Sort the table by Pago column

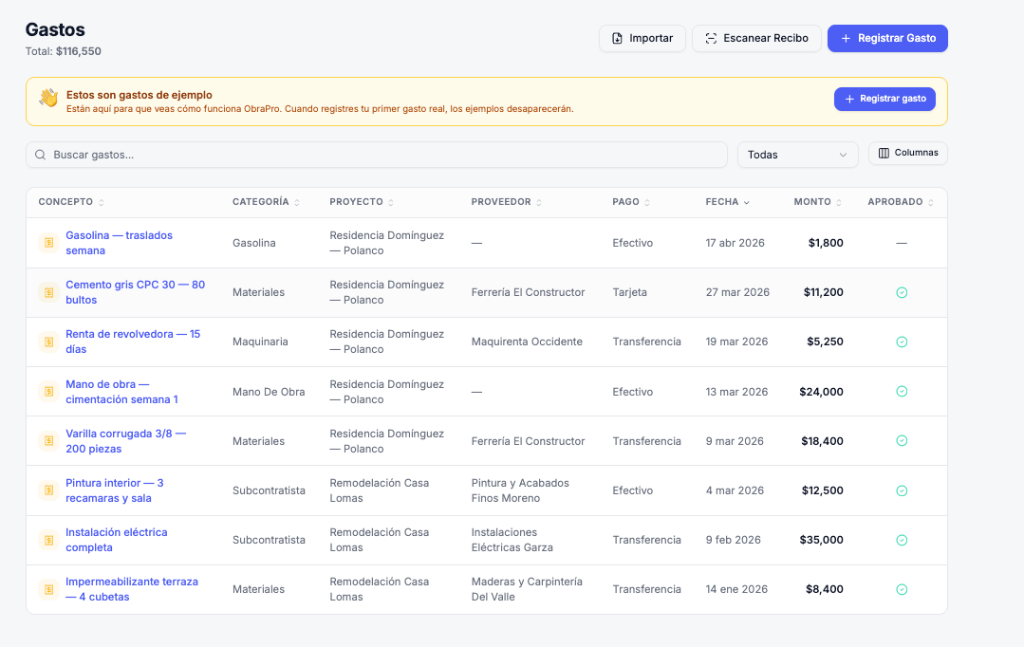631,202
